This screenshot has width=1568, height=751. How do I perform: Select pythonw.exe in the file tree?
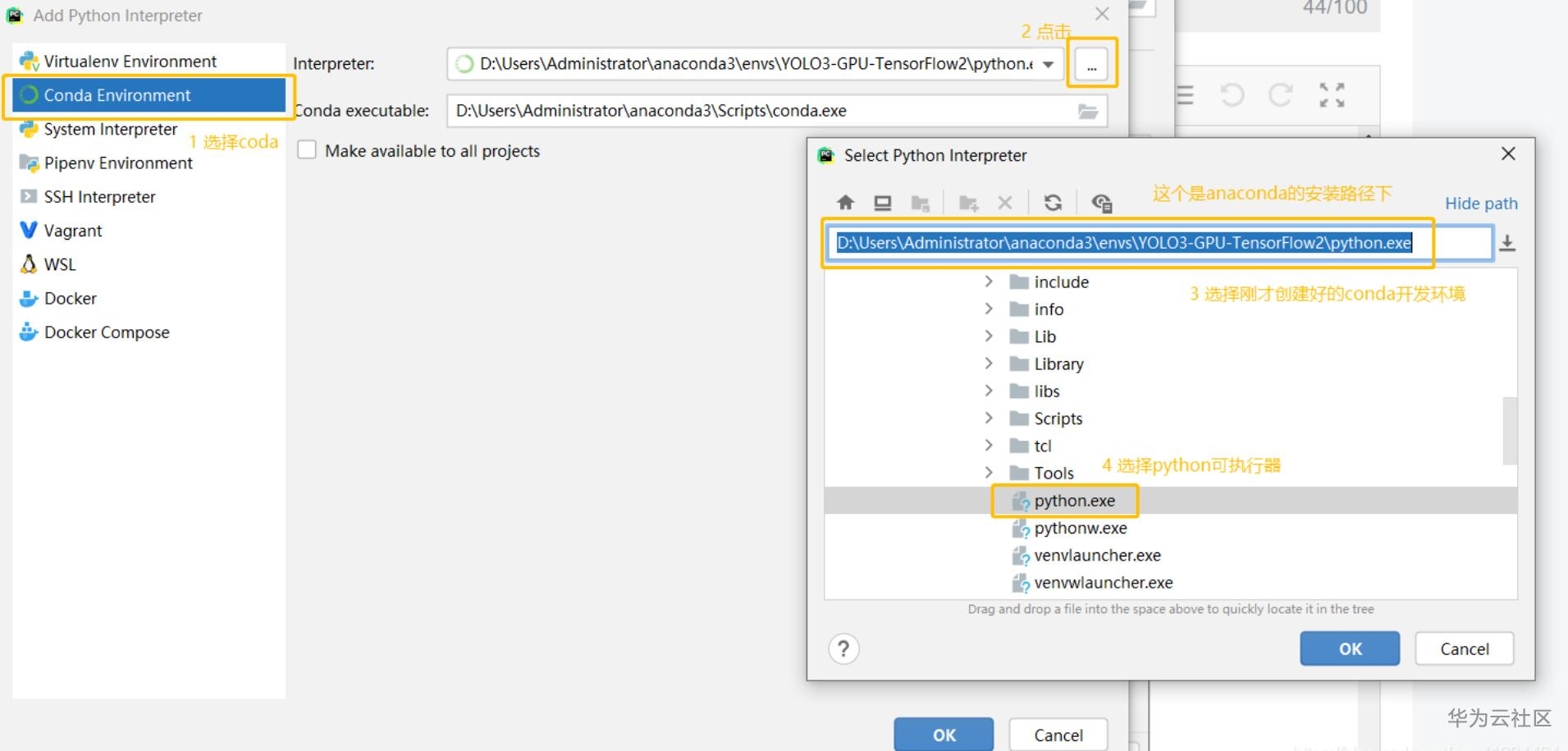point(1171,528)
